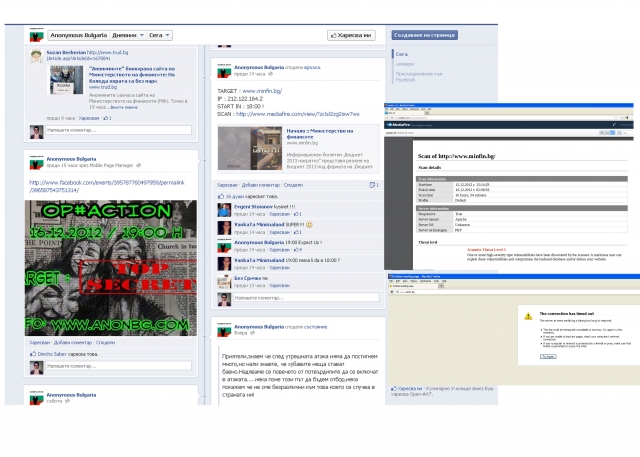Like Suzan Berberian's post via Харесван
Viewport: 640px width, 457px height.
point(89,118)
